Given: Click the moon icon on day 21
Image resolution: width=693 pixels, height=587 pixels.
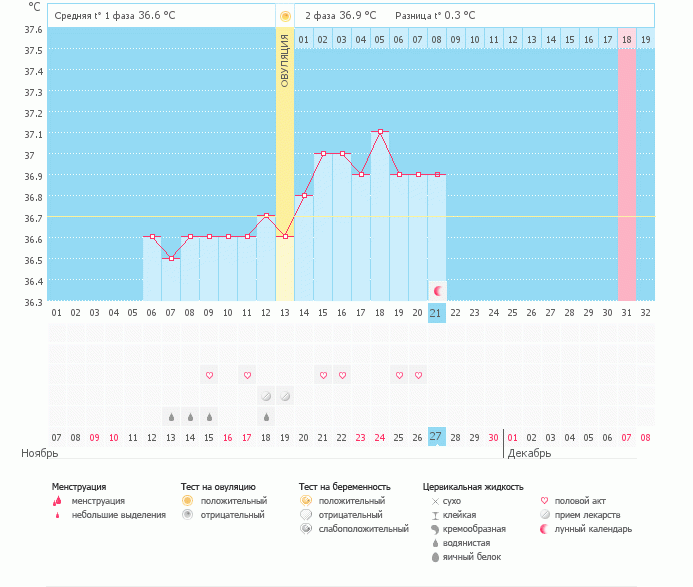Looking at the screenshot, I should point(438,291).
